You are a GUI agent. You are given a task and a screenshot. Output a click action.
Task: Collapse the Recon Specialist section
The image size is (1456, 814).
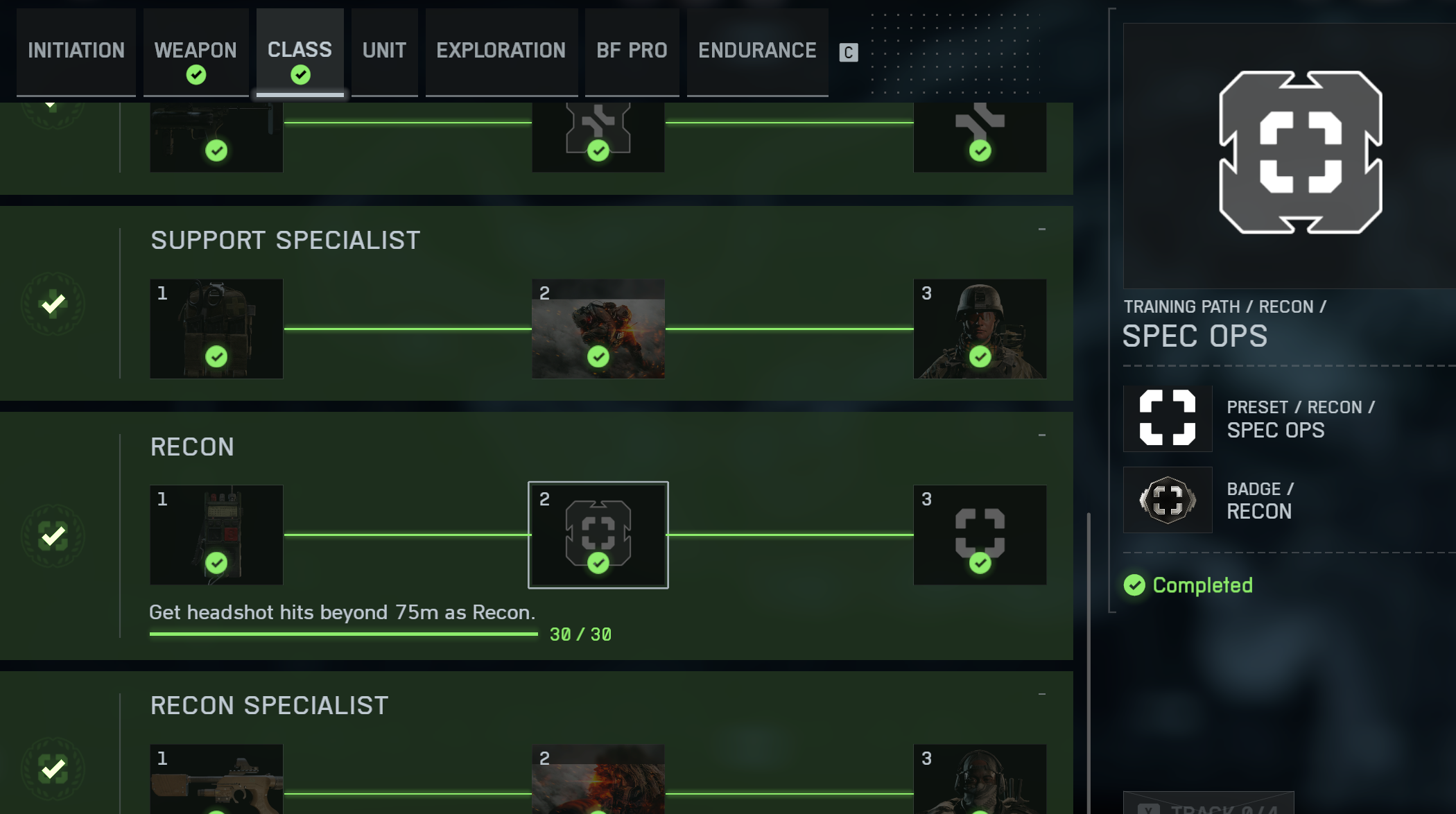point(1041,694)
